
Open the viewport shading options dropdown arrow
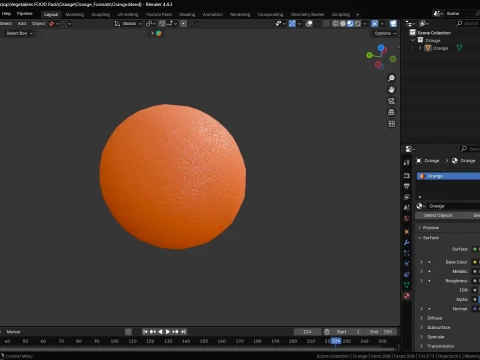(x=365, y=23)
